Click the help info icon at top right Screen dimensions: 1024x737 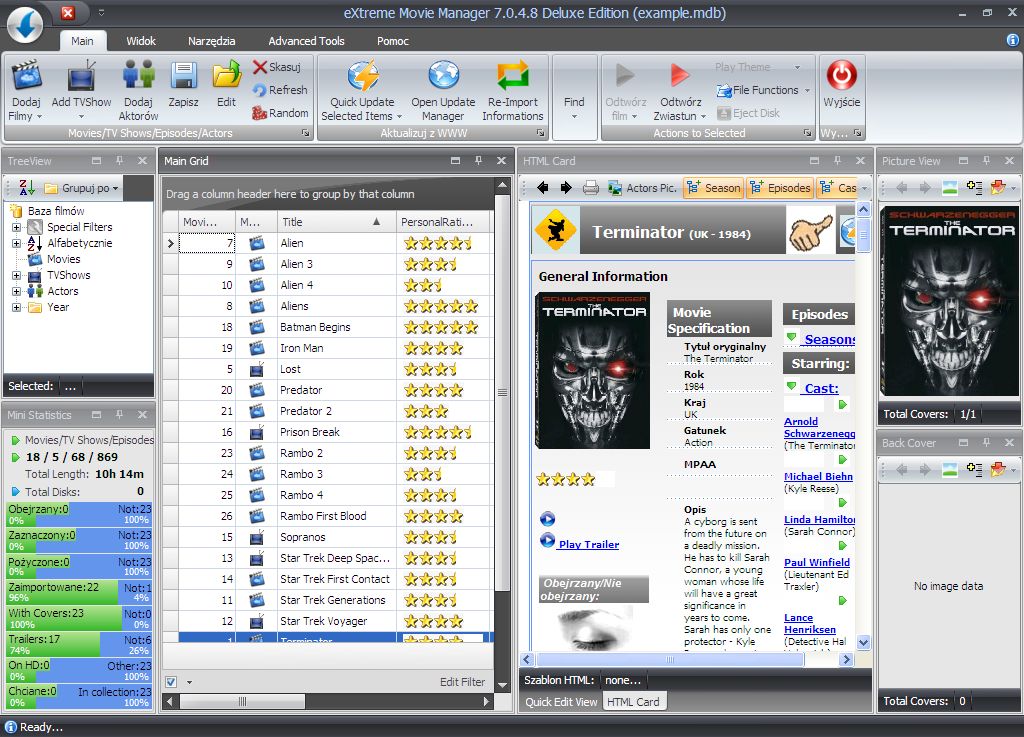[x=1012, y=40]
